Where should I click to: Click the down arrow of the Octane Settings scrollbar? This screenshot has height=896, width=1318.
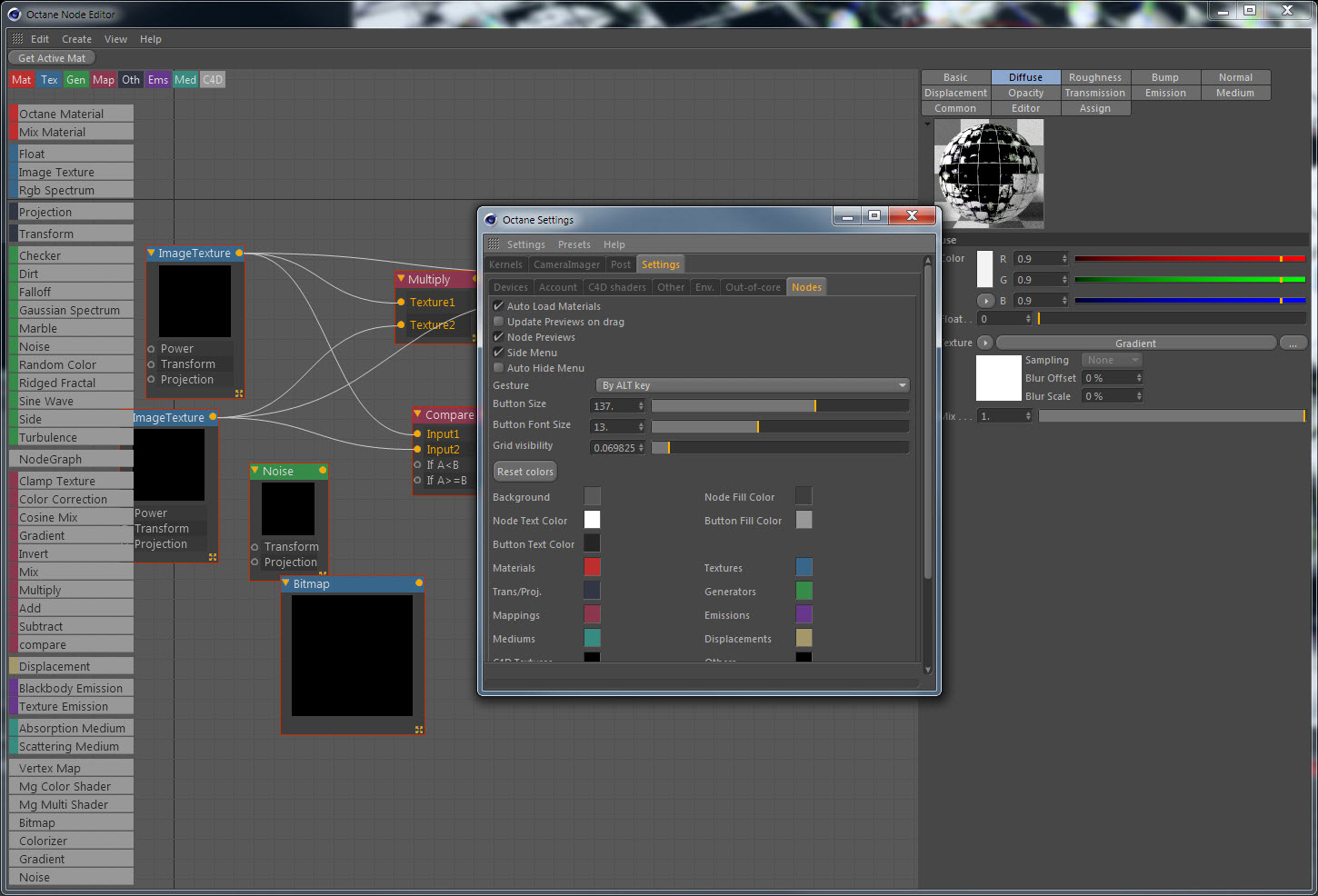[x=928, y=670]
